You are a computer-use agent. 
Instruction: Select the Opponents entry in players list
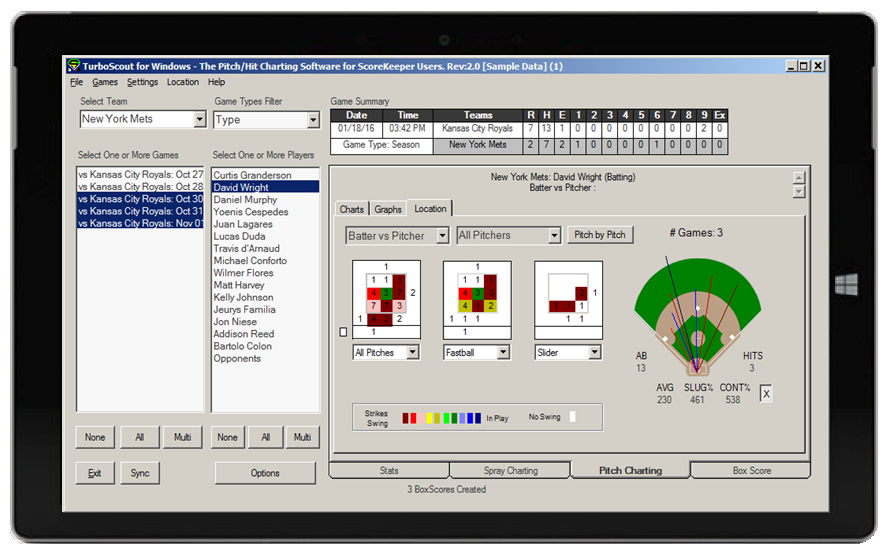(265, 358)
